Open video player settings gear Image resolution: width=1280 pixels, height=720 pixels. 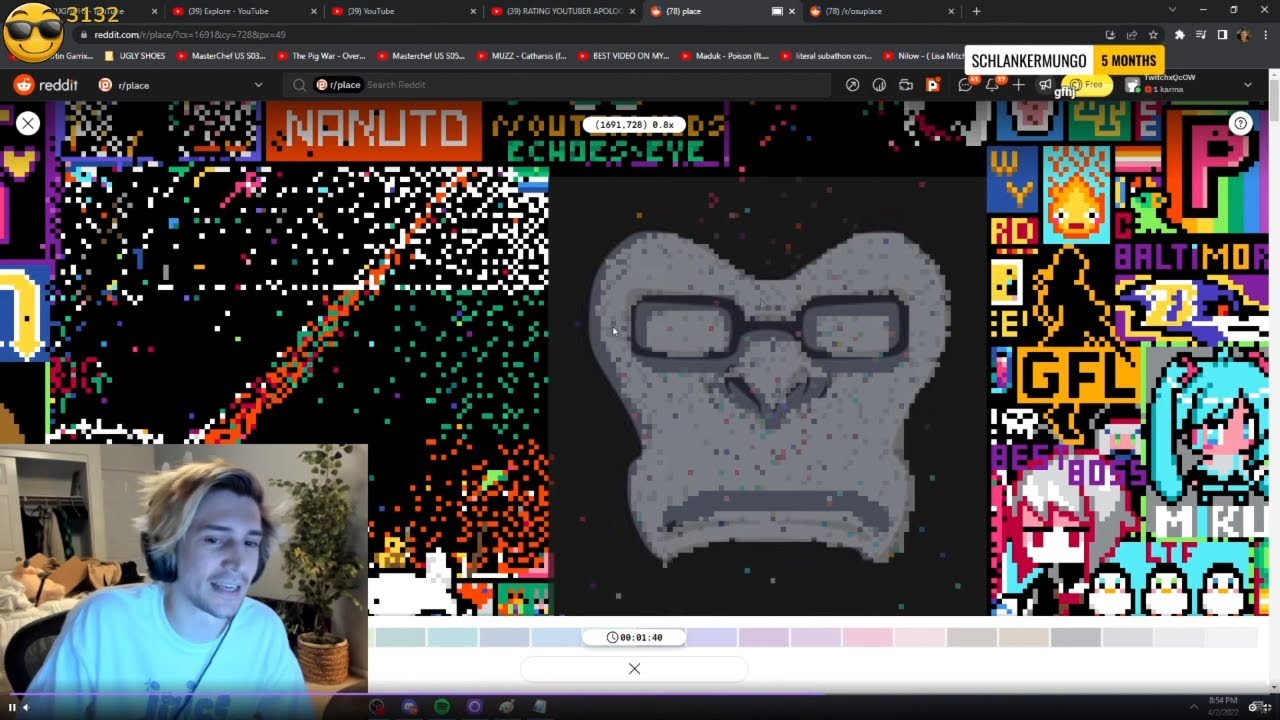pos(1253,707)
